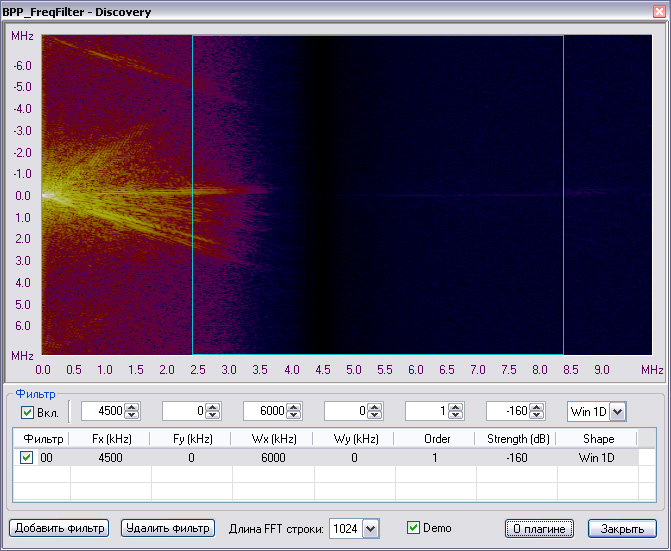The image size is (671, 551).
Task: Select the Win 1D cell in filter row
Action: click(x=597, y=458)
